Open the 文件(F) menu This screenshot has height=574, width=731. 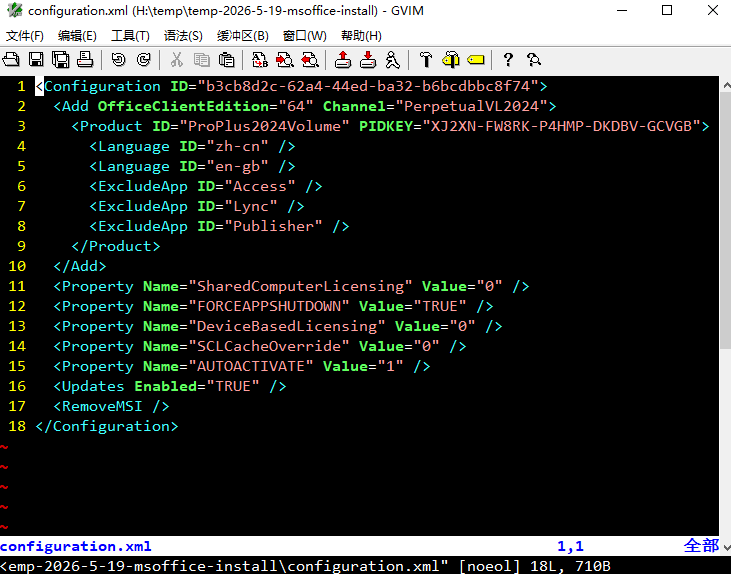(x=24, y=35)
